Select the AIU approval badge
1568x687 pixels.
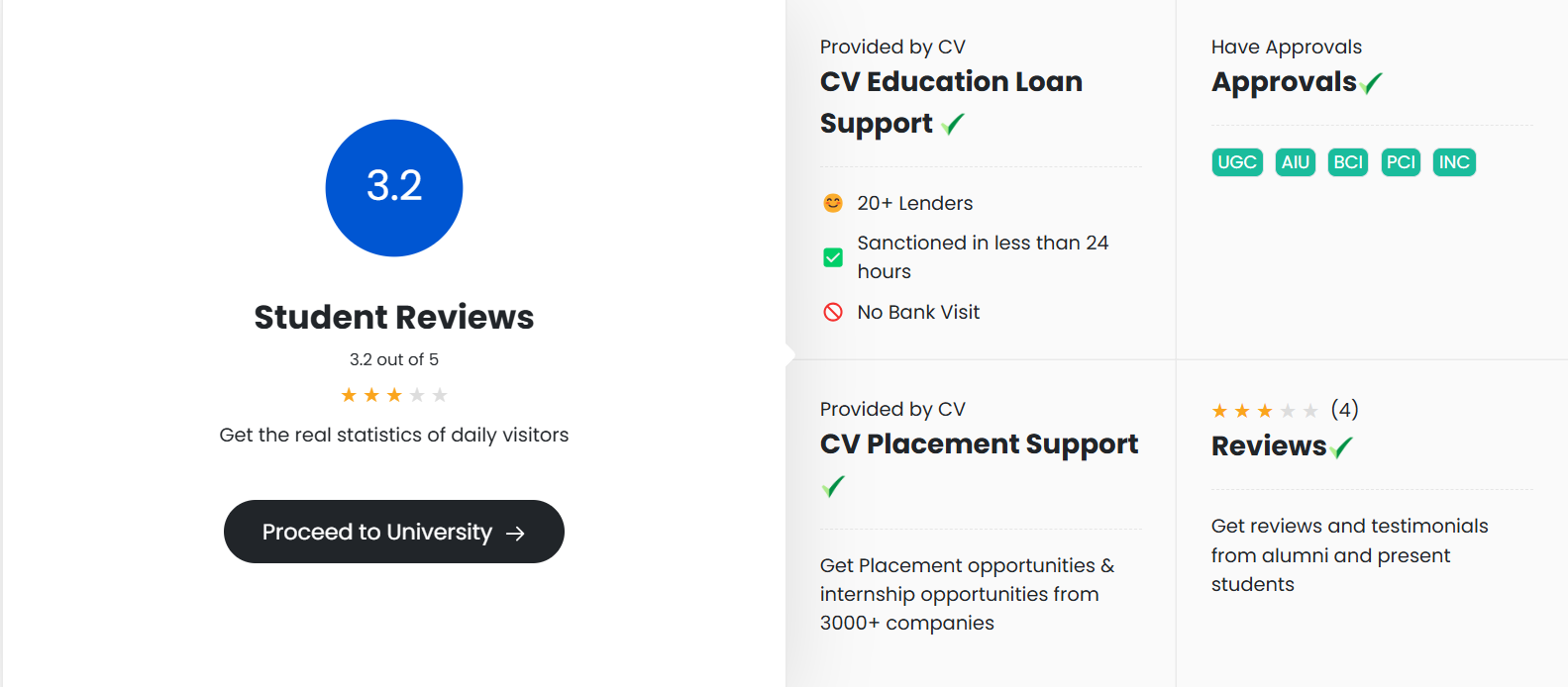click(x=1296, y=162)
